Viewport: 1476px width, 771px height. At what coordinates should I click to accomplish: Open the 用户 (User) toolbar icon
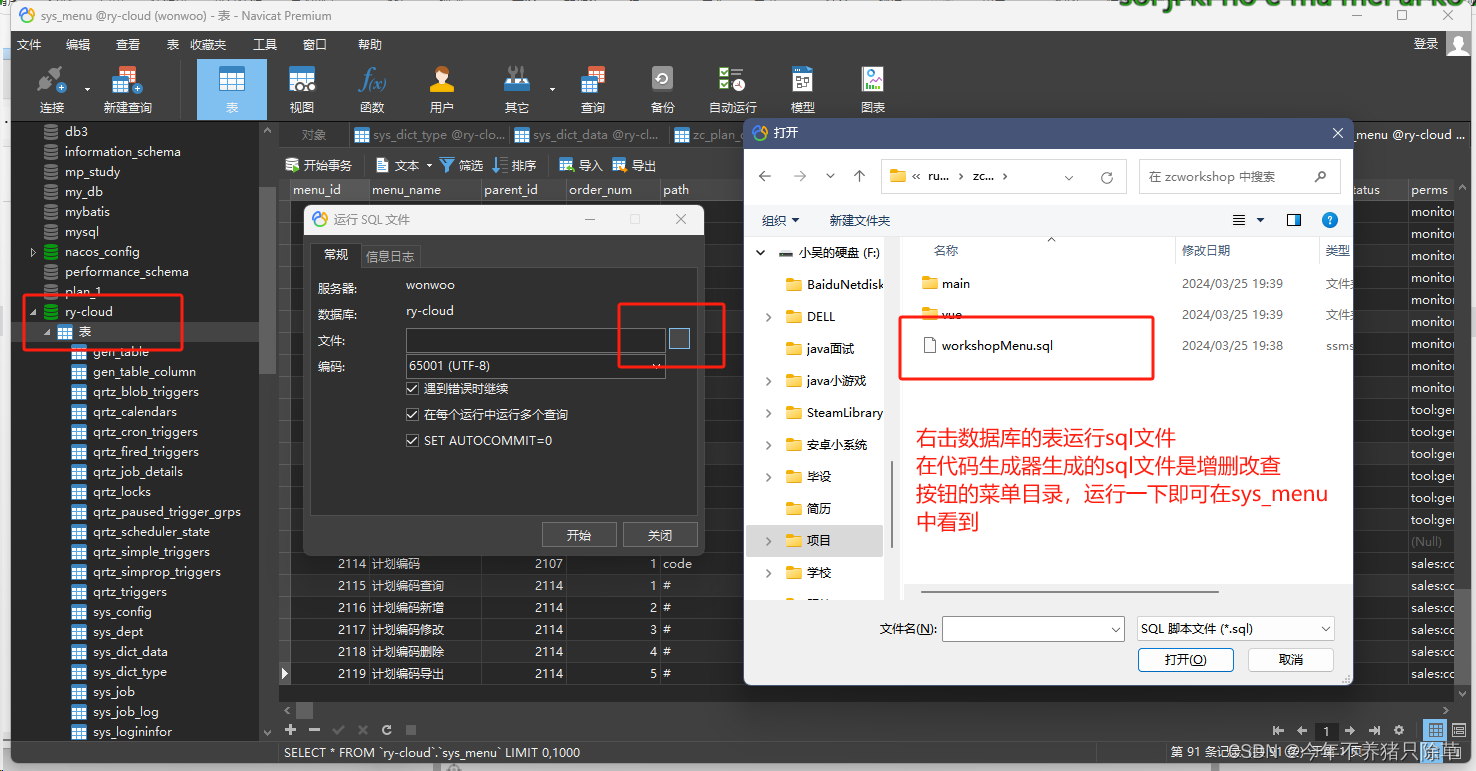(x=441, y=89)
